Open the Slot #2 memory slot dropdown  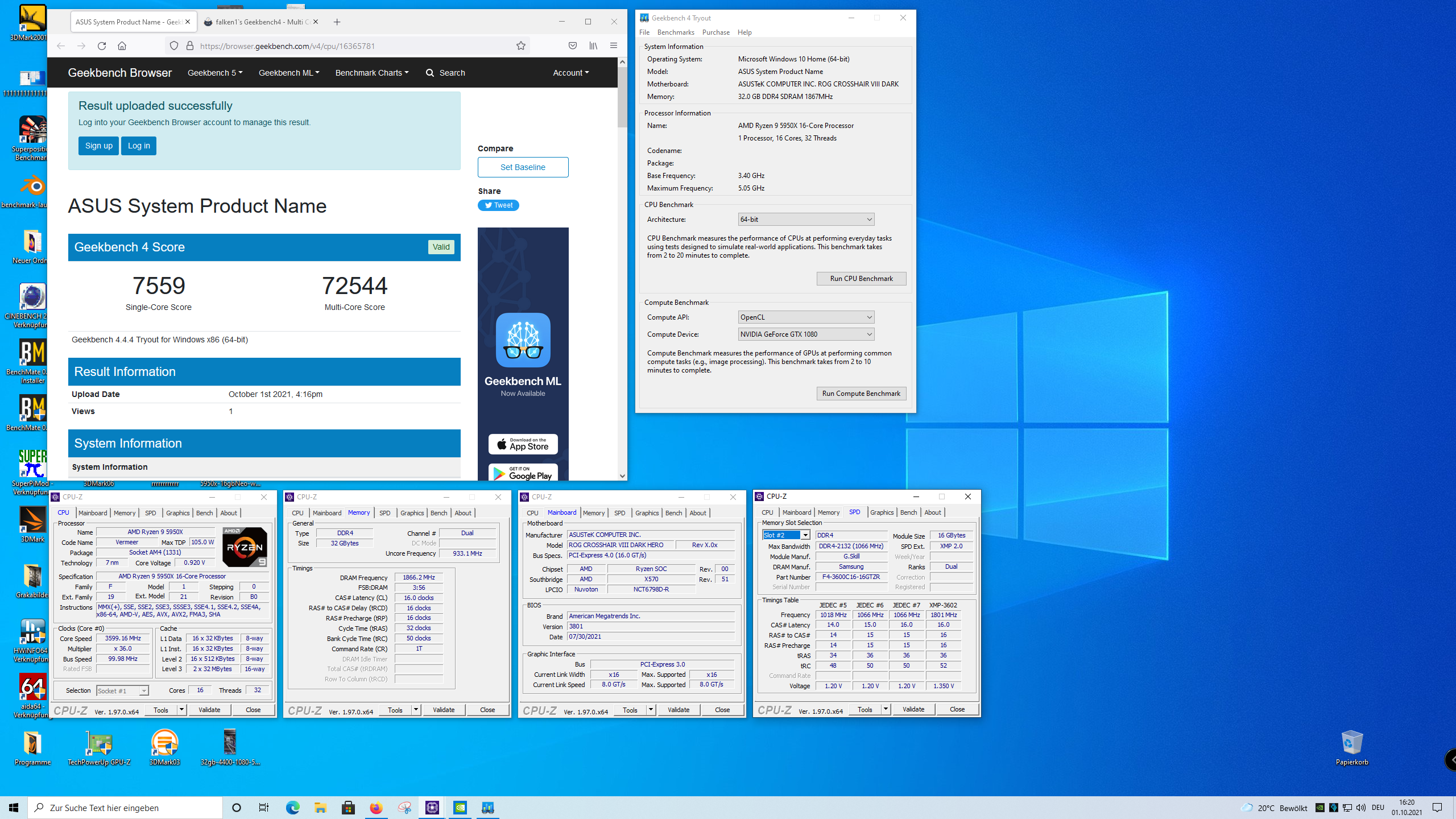tap(786, 535)
